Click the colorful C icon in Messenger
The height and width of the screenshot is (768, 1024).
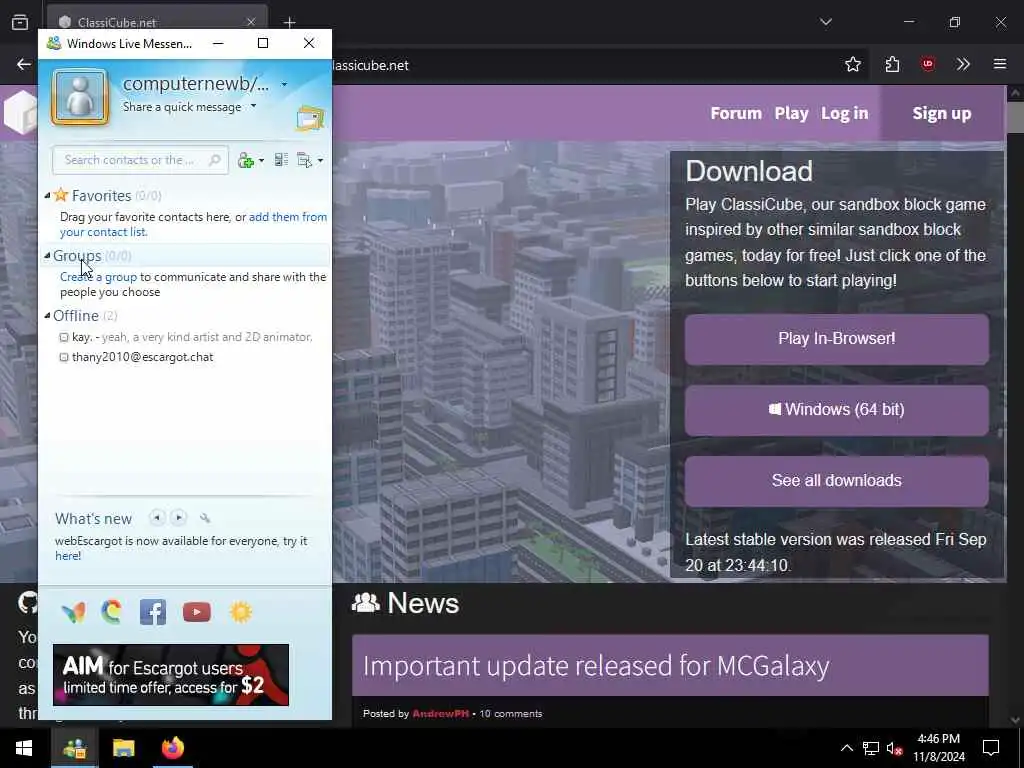pos(112,612)
